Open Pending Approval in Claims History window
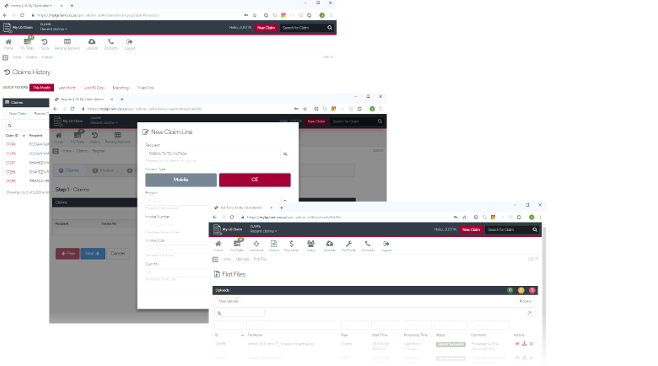This screenshot has height=366, width=658. click(x=67, y=44)
